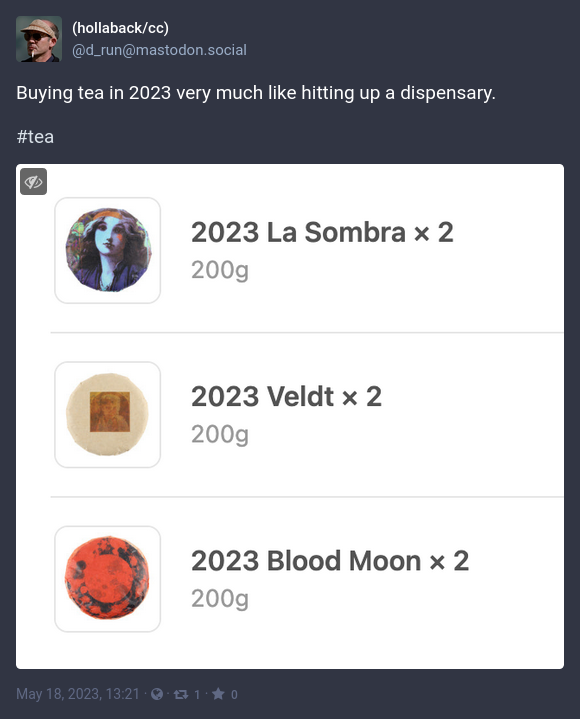This screenshot has height=719, width=580.
Task: Click the 2023 La Sombra × 2 title
Action: (322, 232)
